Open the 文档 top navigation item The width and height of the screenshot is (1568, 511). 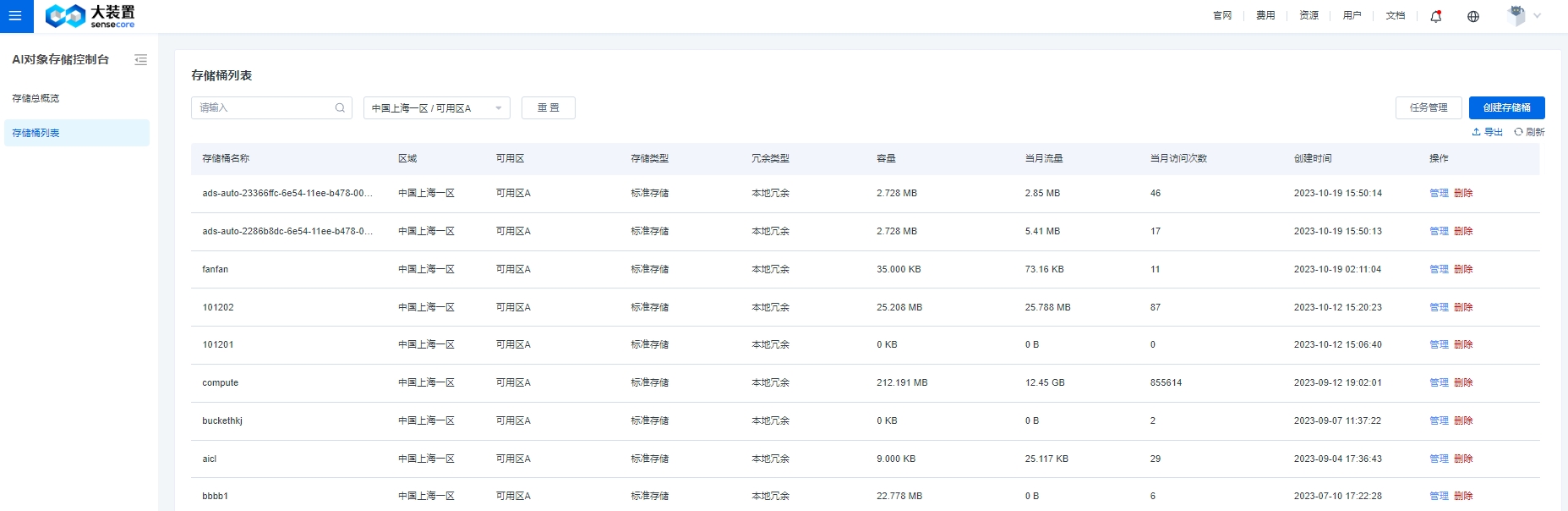coord(1395,15)
